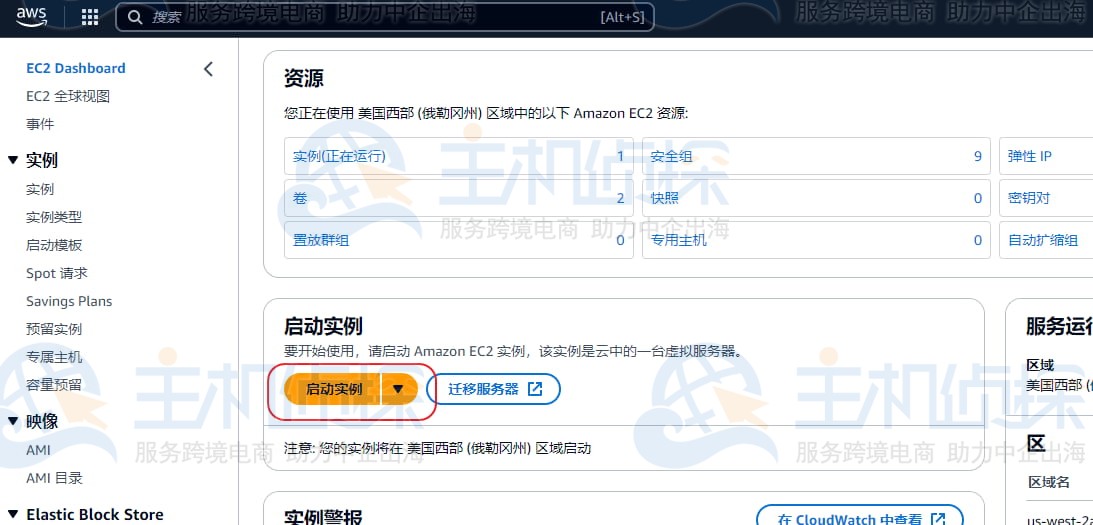Open EC2 全球视图 in sidebar
Screen dimensions: 1093x525
tap(68, 96)
